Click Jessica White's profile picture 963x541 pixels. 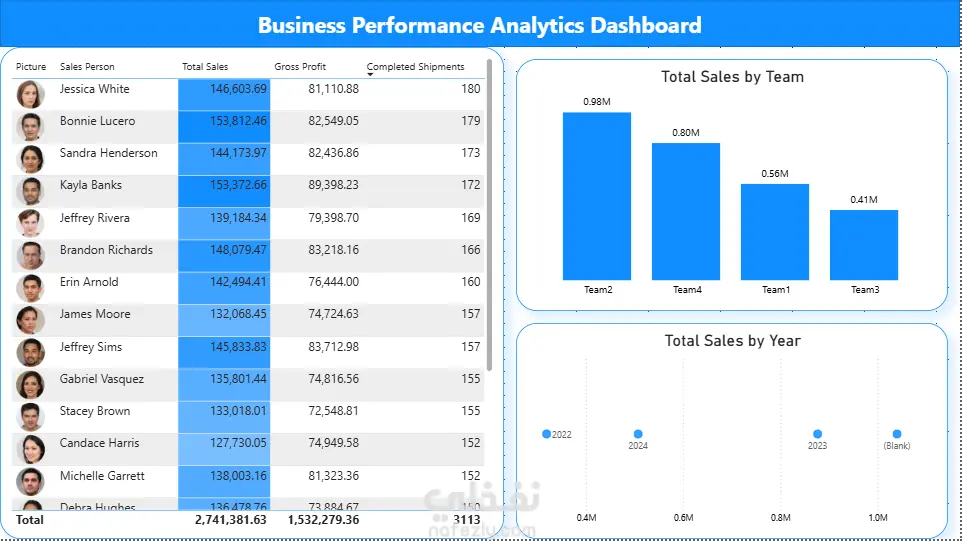[x=30, y=95]
